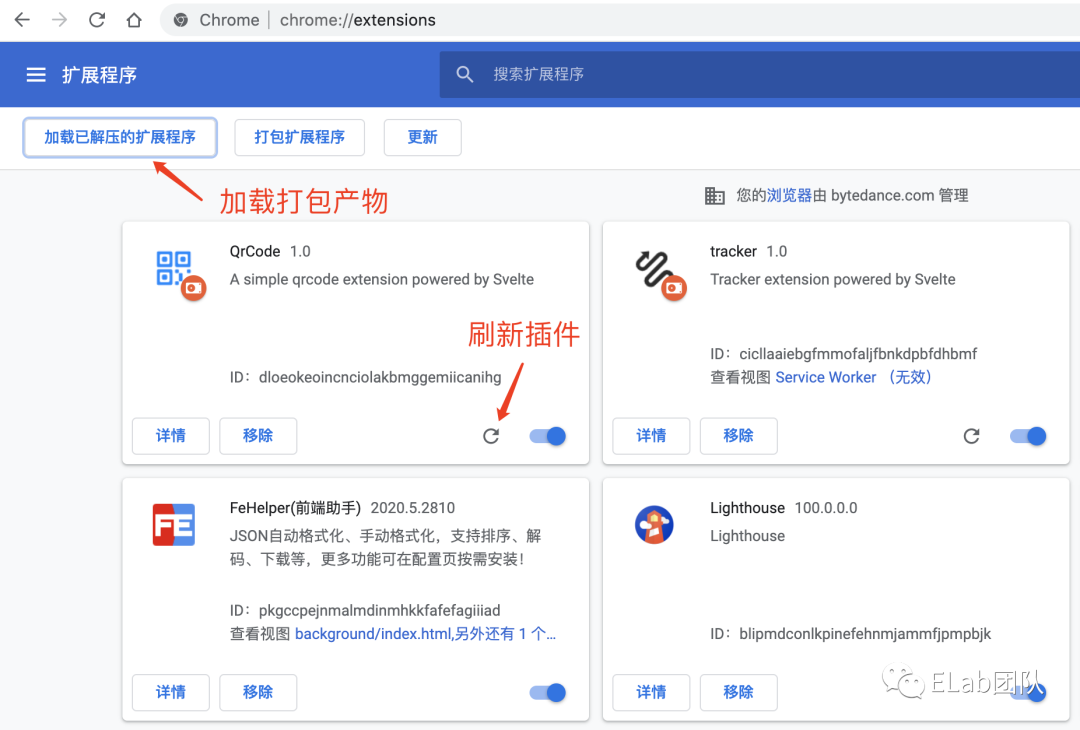The image size is (1080, 730).
Task: Click 打包扩展程序 button
Action: pos(300,137)
